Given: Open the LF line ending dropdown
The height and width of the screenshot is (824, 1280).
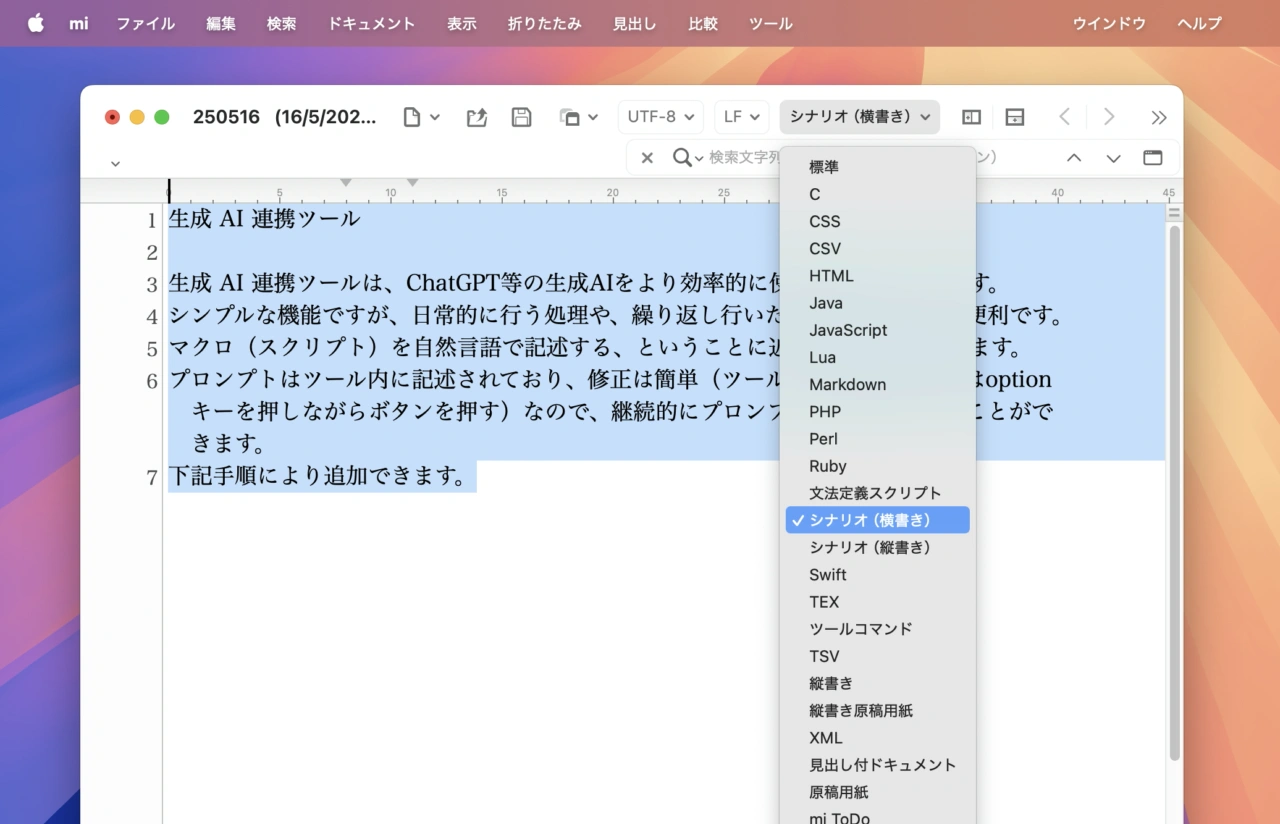Looking at the screenshot, I should click(x=741, y=117).
